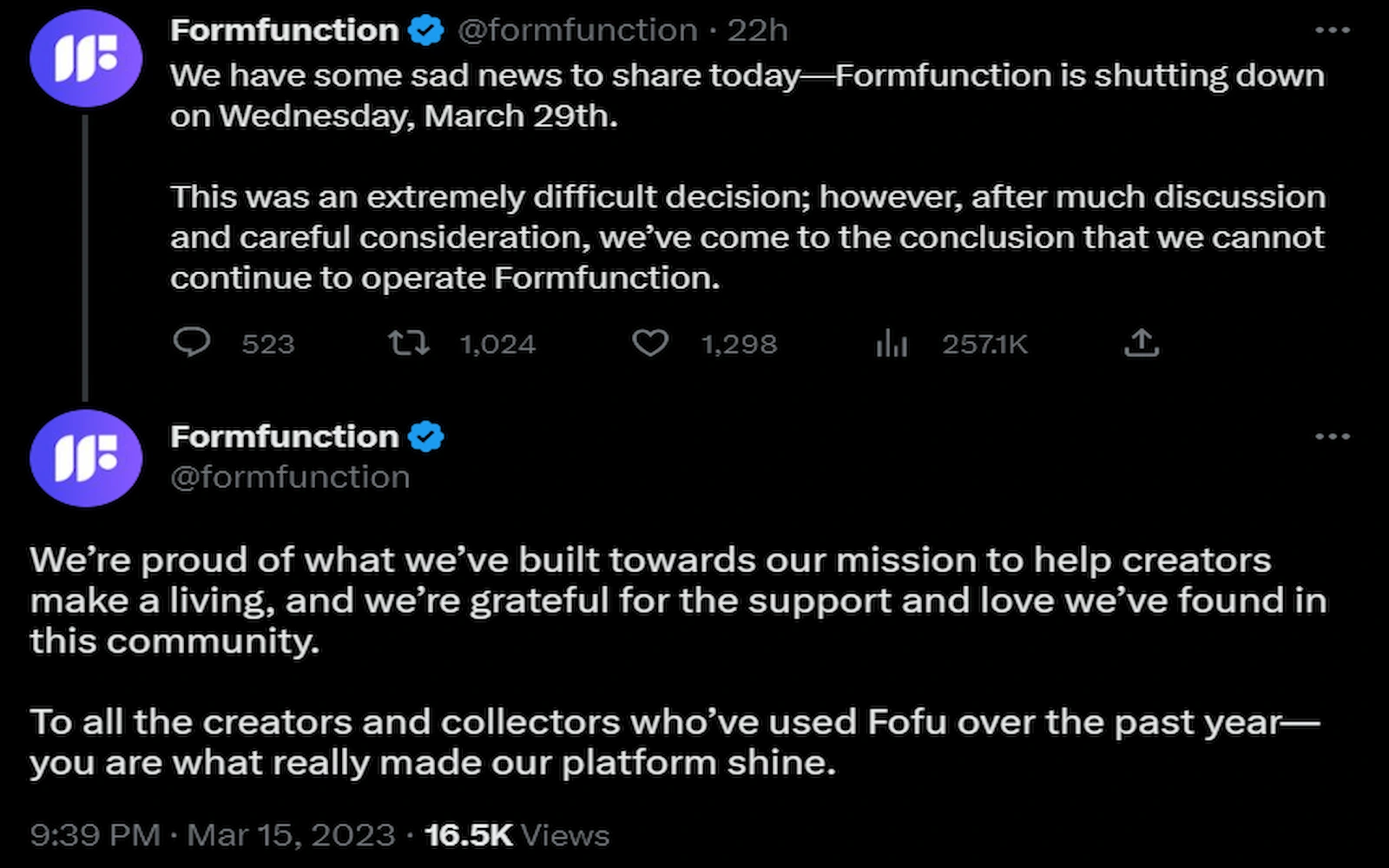The height and width of the screenshot is (868, 1389).
Task: Click the heart icon to like the tweet
Action: tap(653, 344)
